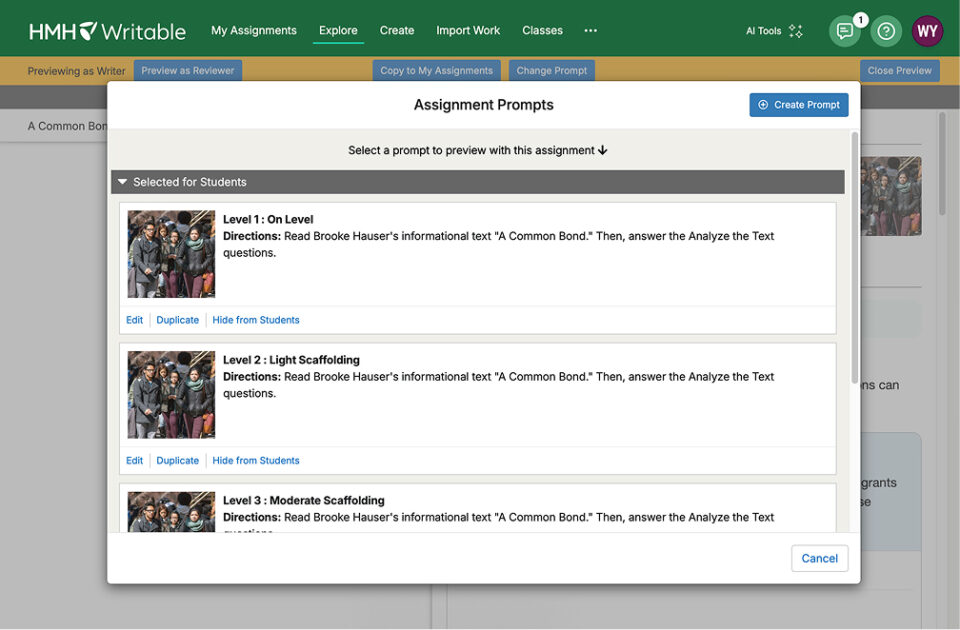Open the WY user avatar menu

(927, 31)
